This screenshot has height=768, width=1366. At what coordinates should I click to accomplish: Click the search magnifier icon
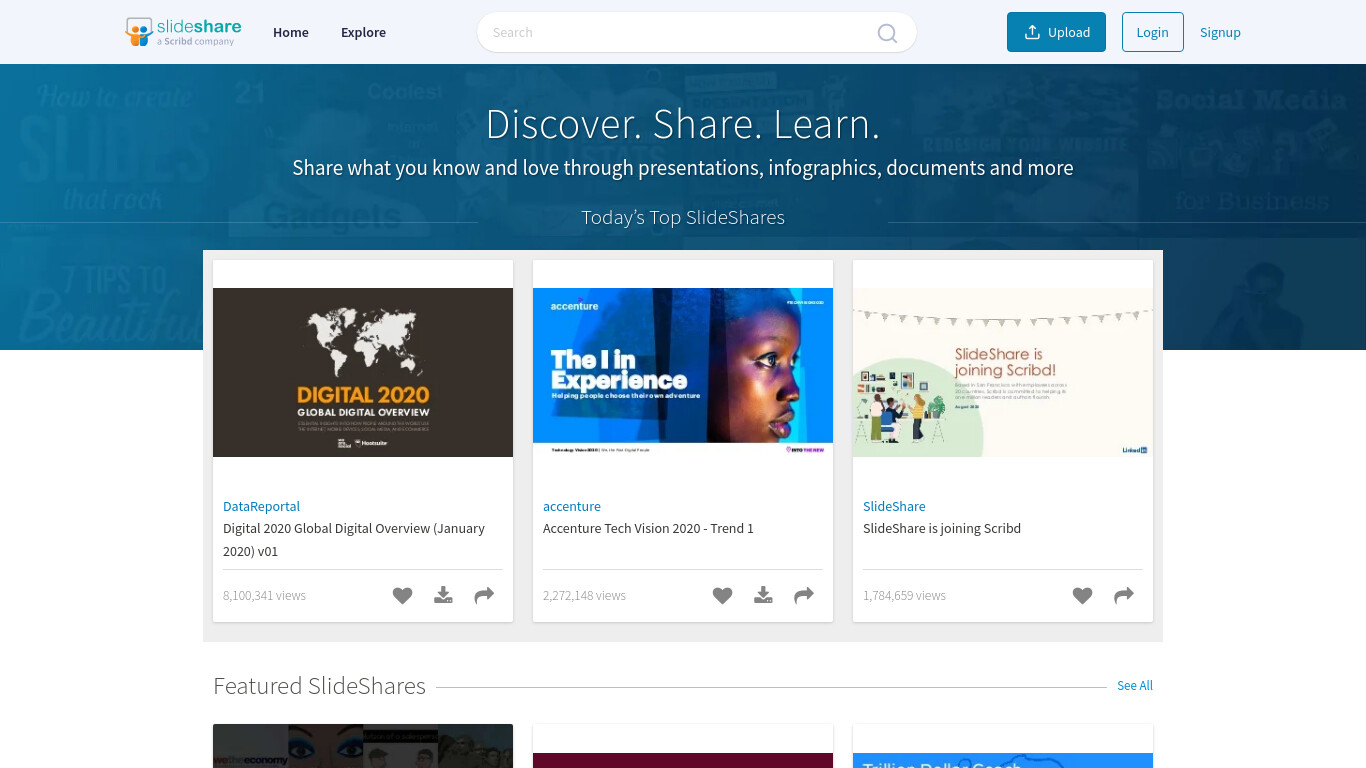click(x=887, y=33)
